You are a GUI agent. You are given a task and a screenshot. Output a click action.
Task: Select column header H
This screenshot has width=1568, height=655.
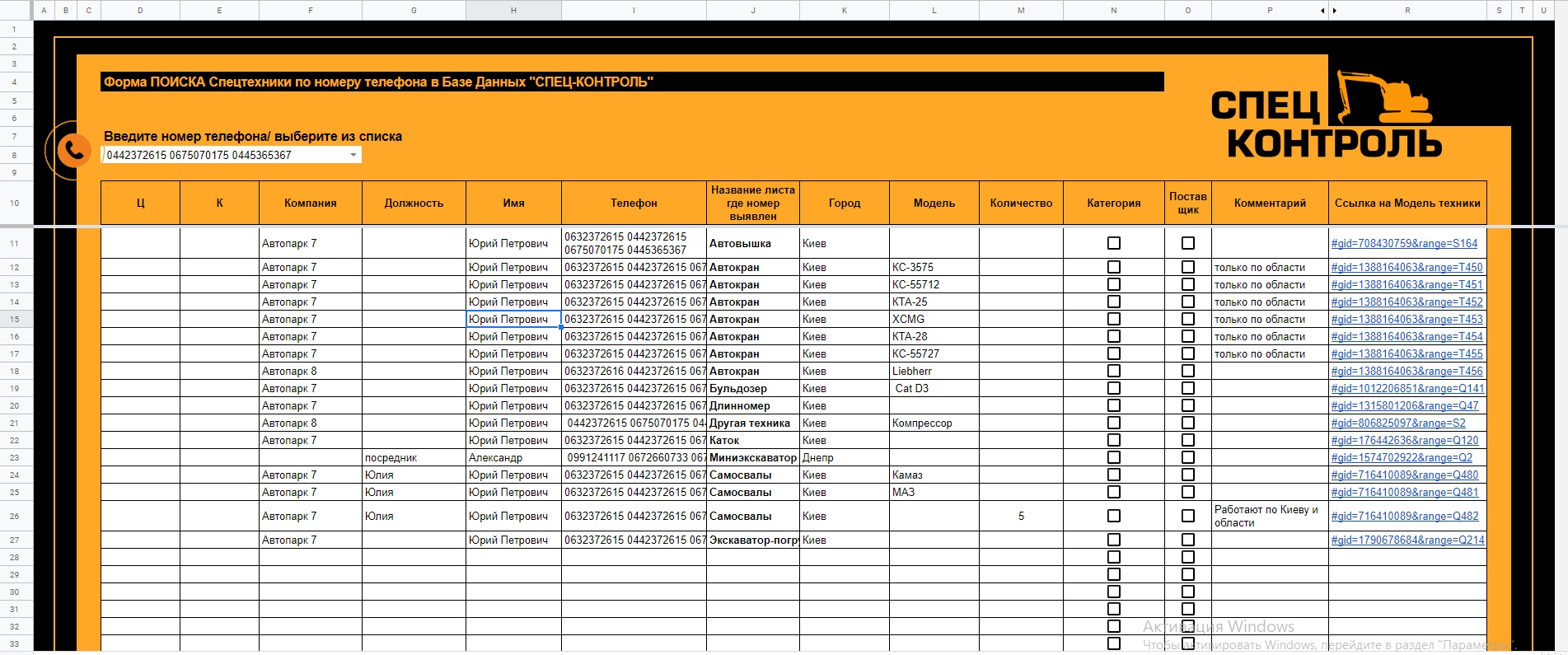pos(513,11)
